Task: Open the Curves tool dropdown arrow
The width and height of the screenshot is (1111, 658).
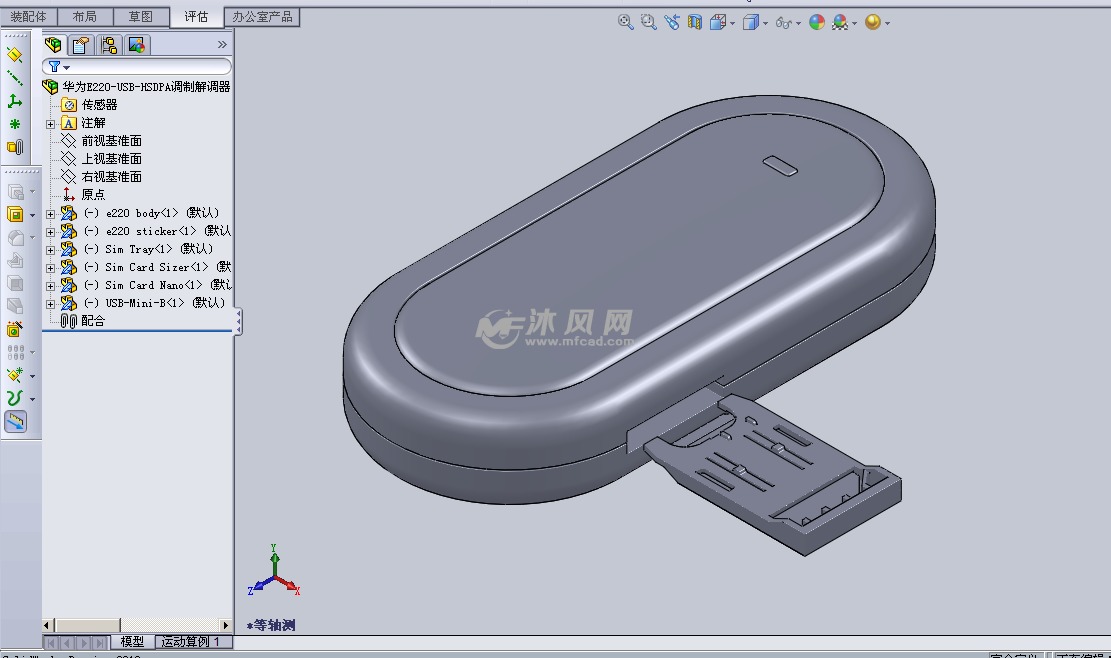Action: click(x=32, y=399)
